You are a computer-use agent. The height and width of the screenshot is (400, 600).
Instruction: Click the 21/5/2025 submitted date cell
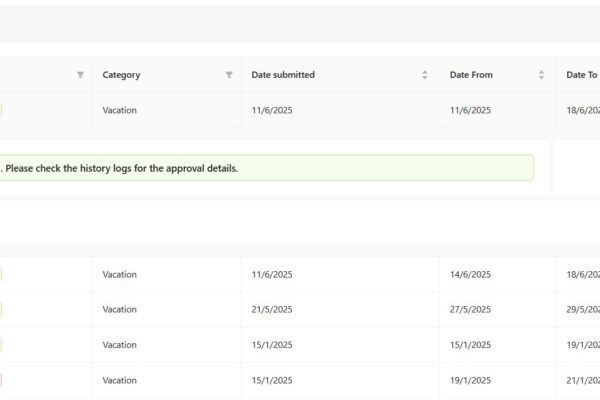[x=272, y=309]
